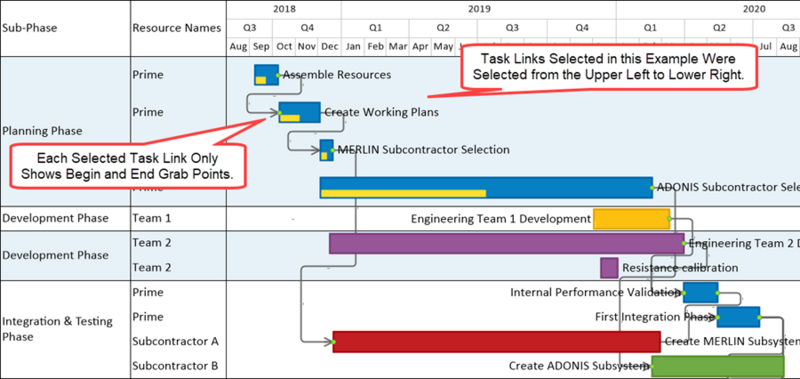Image resolution: width=800 pixels, height=379 pixels.
Task: Click the First Integration Phase label
Action: (x=654, y=317)
